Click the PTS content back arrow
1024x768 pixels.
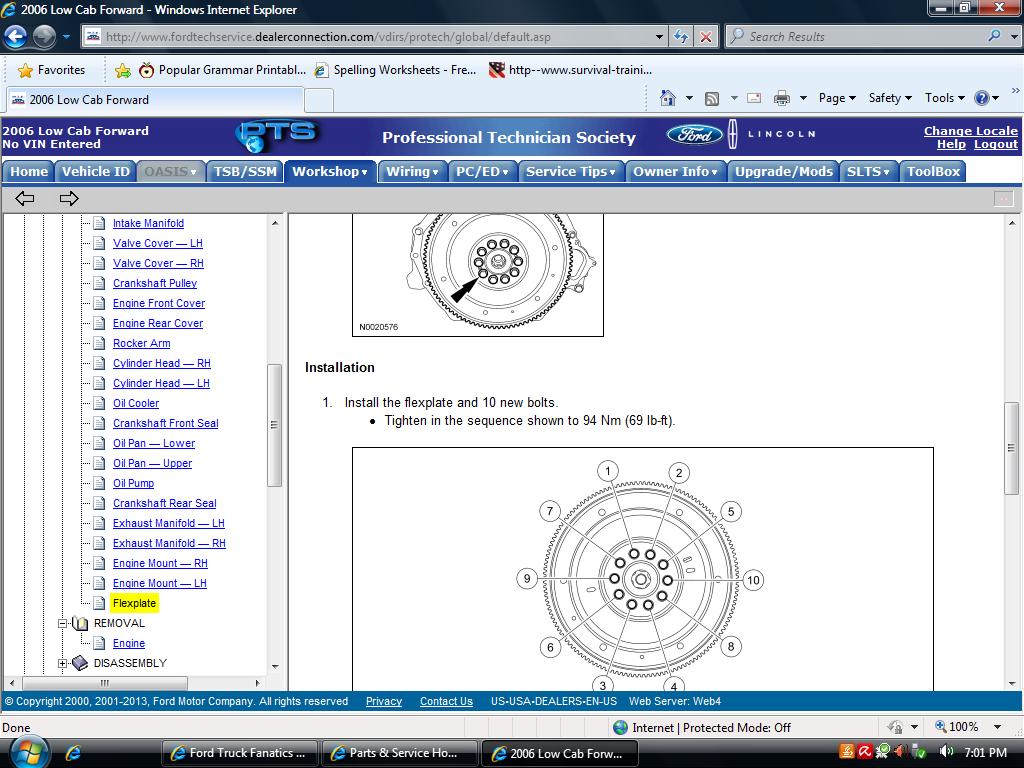[25, 198]
